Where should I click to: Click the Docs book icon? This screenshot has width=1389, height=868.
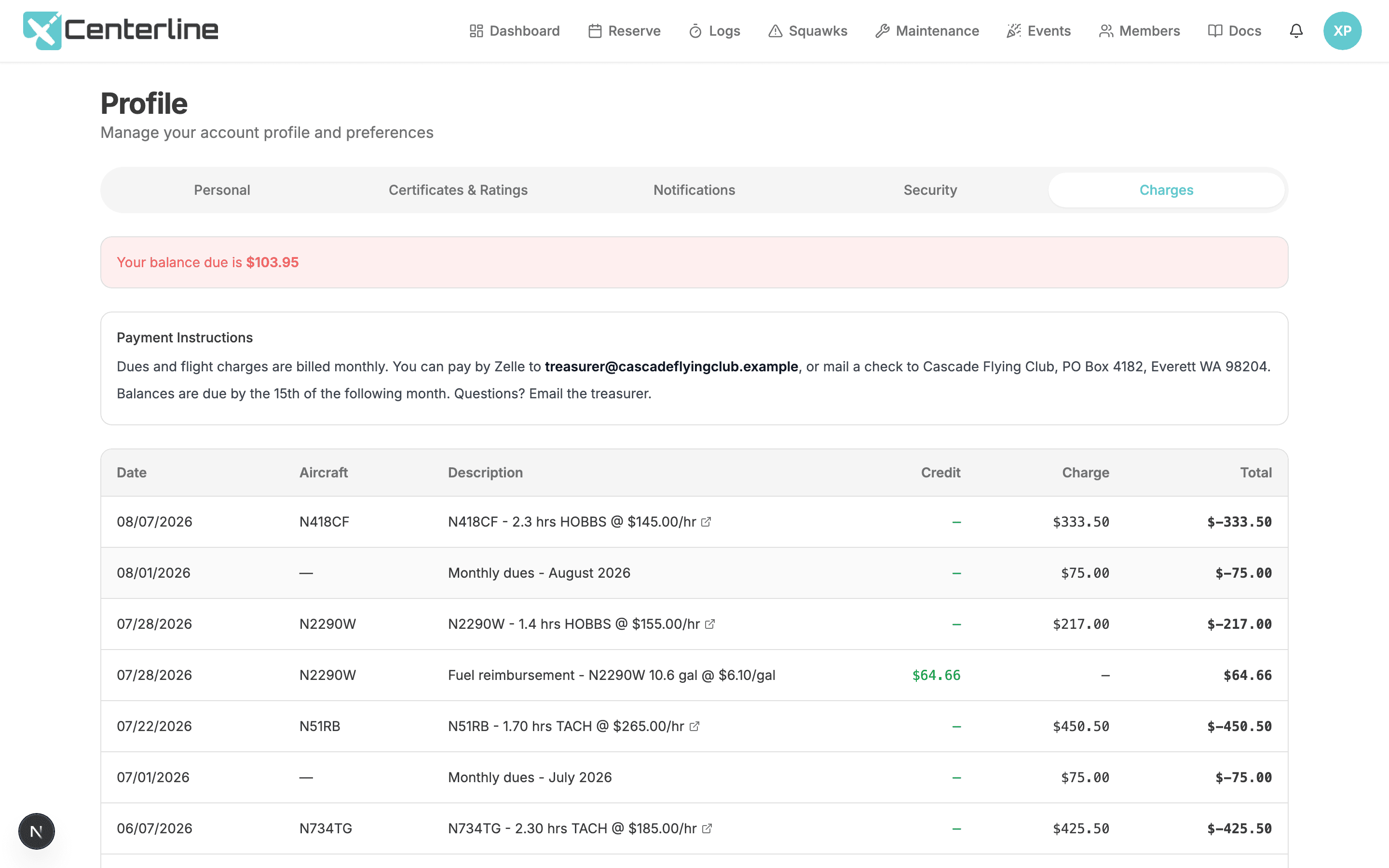coord(1214,31)
